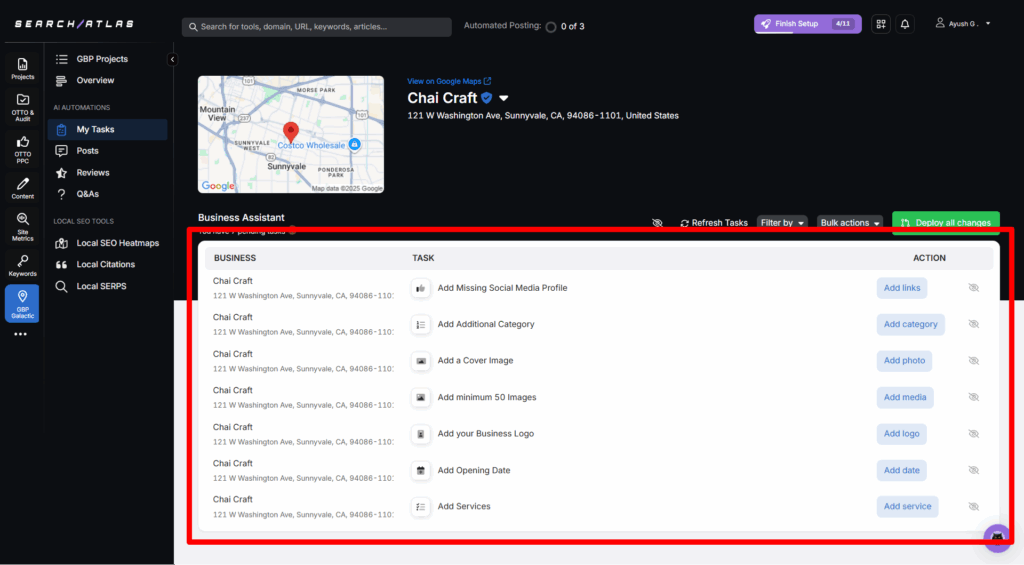Click the list icon for Additional Category task

[x=421, y=325]
